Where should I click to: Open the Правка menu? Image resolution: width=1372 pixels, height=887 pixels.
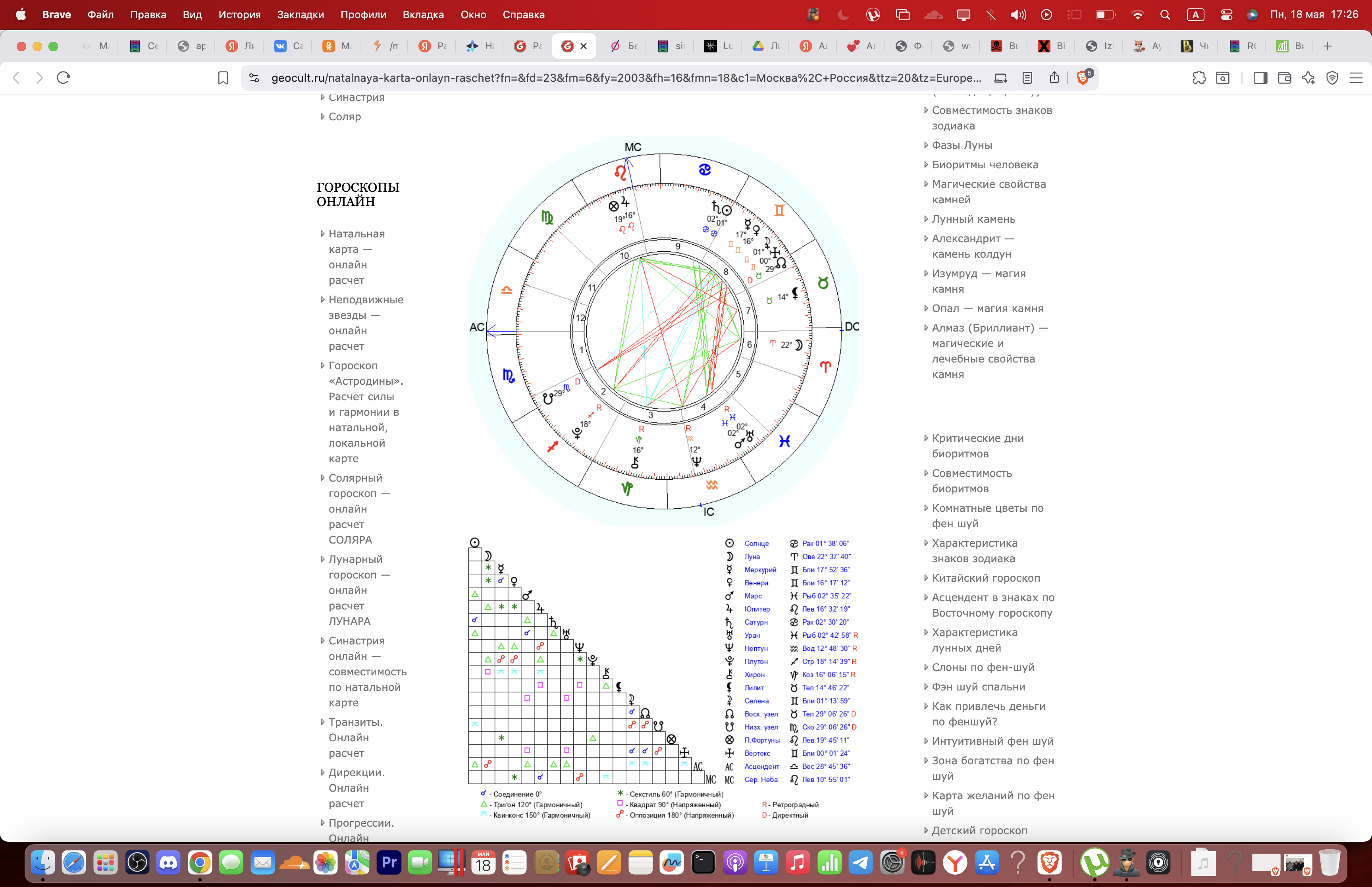pos(148,14)
